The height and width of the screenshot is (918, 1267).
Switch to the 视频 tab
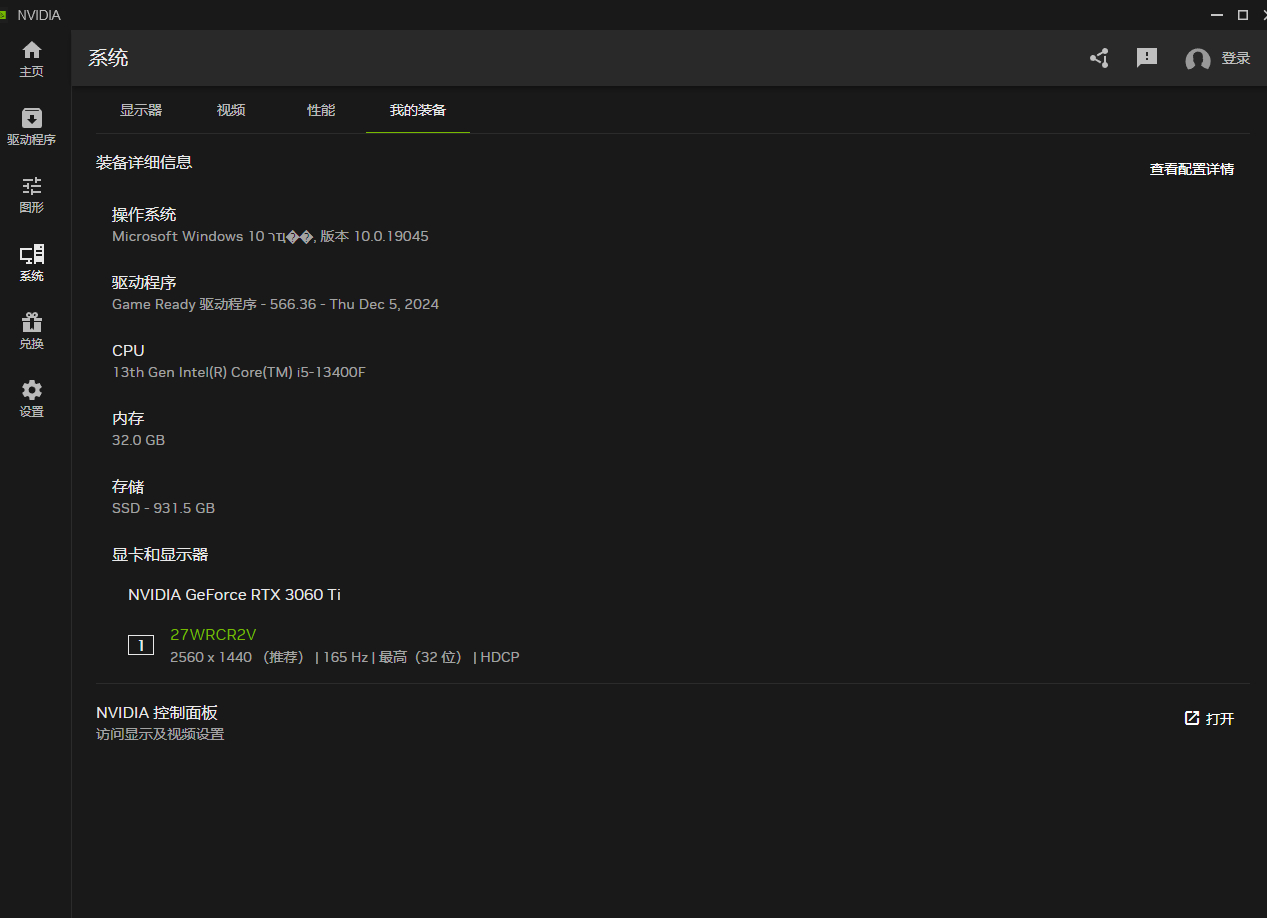230,110
